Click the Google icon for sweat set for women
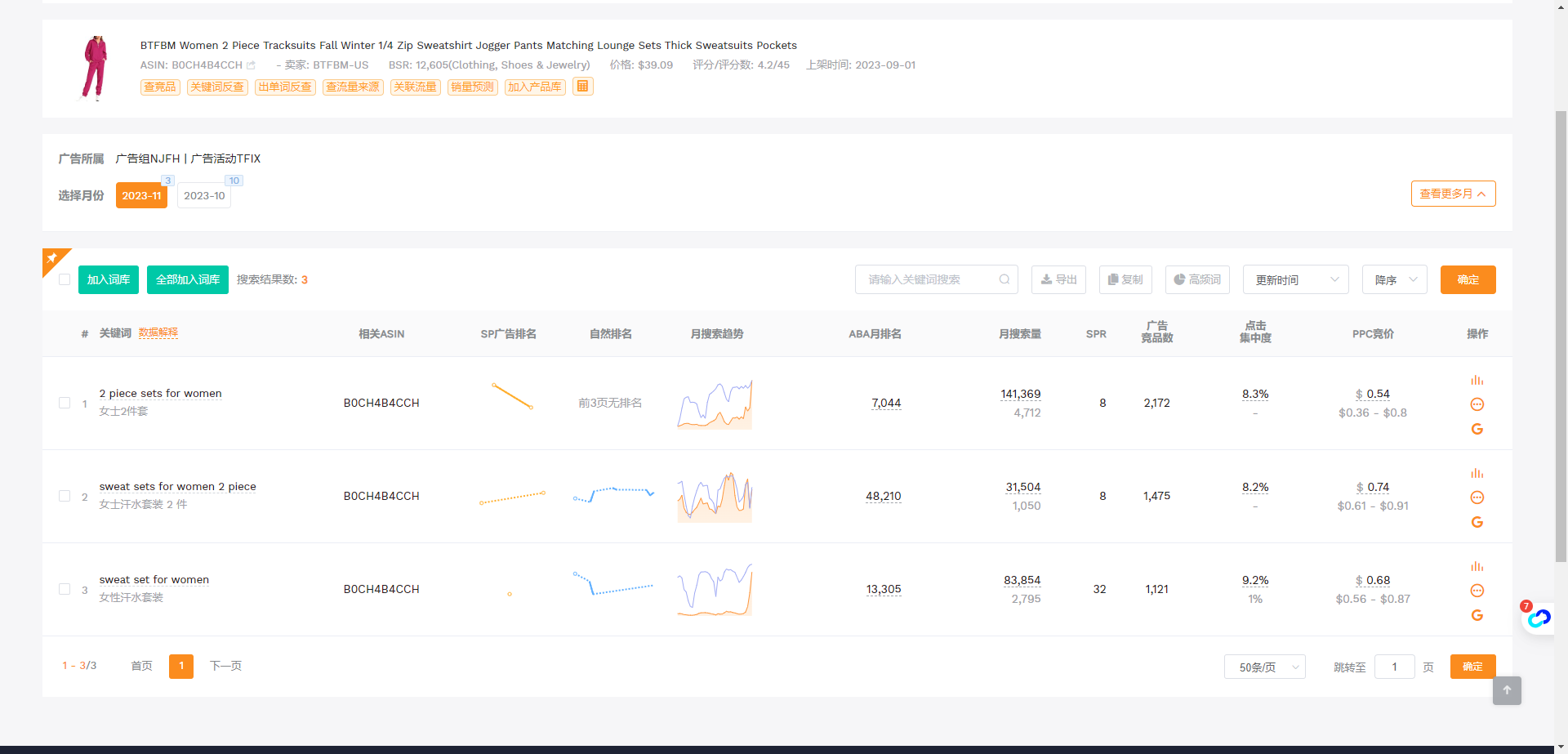Viewport: 1568px width, 754px height. (1477, 615)
